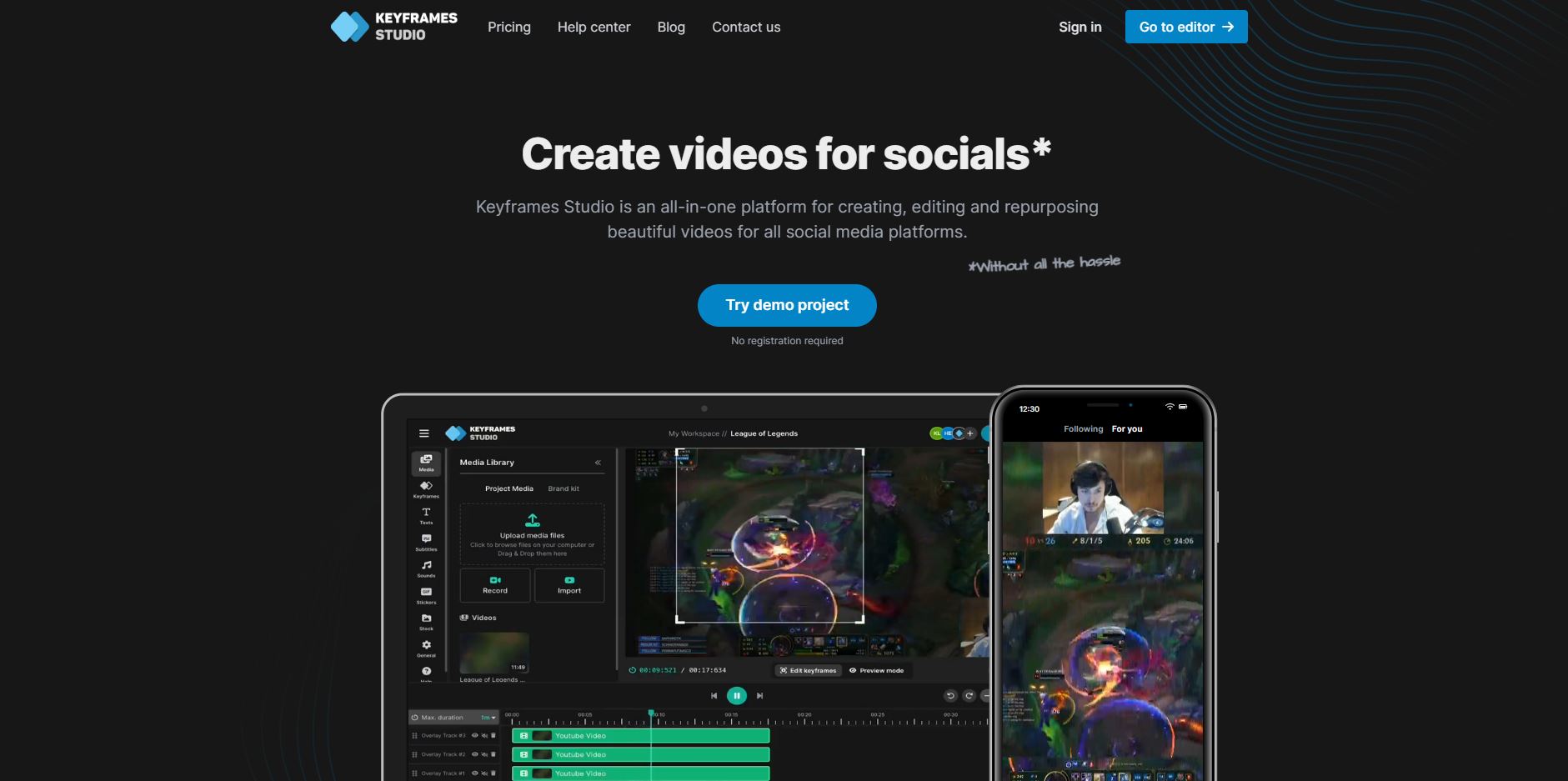The image size is (1568, 781).
Task: Open the Keyframes tool in editor sidebar
Action: point(426,488)
